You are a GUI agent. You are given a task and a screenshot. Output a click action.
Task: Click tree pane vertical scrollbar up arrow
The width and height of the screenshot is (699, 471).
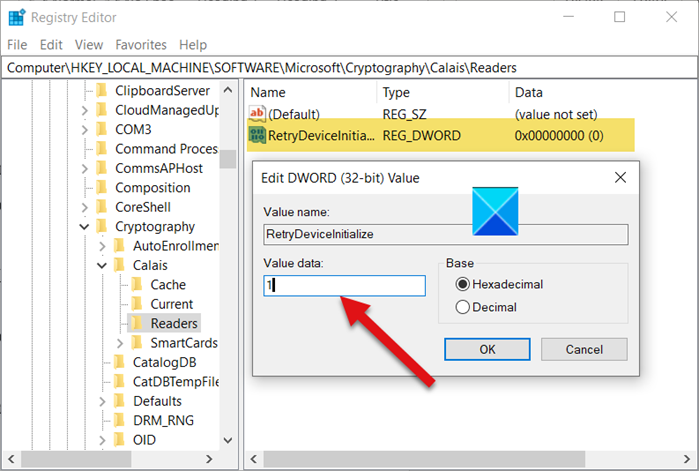click(x=228, y=90)
